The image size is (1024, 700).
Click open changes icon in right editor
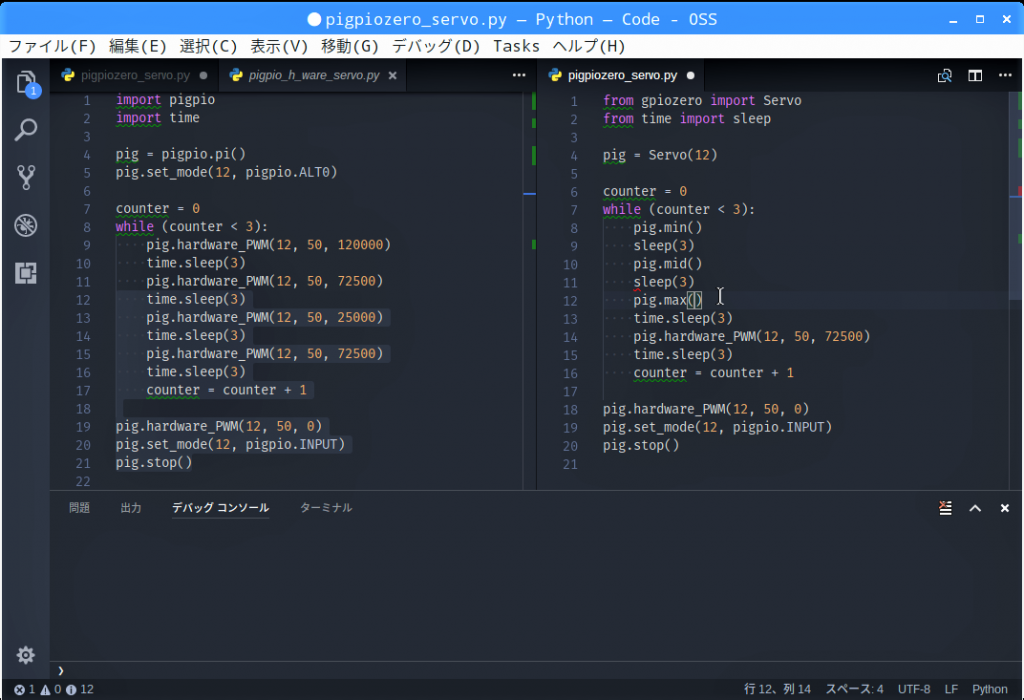point(944,75)
